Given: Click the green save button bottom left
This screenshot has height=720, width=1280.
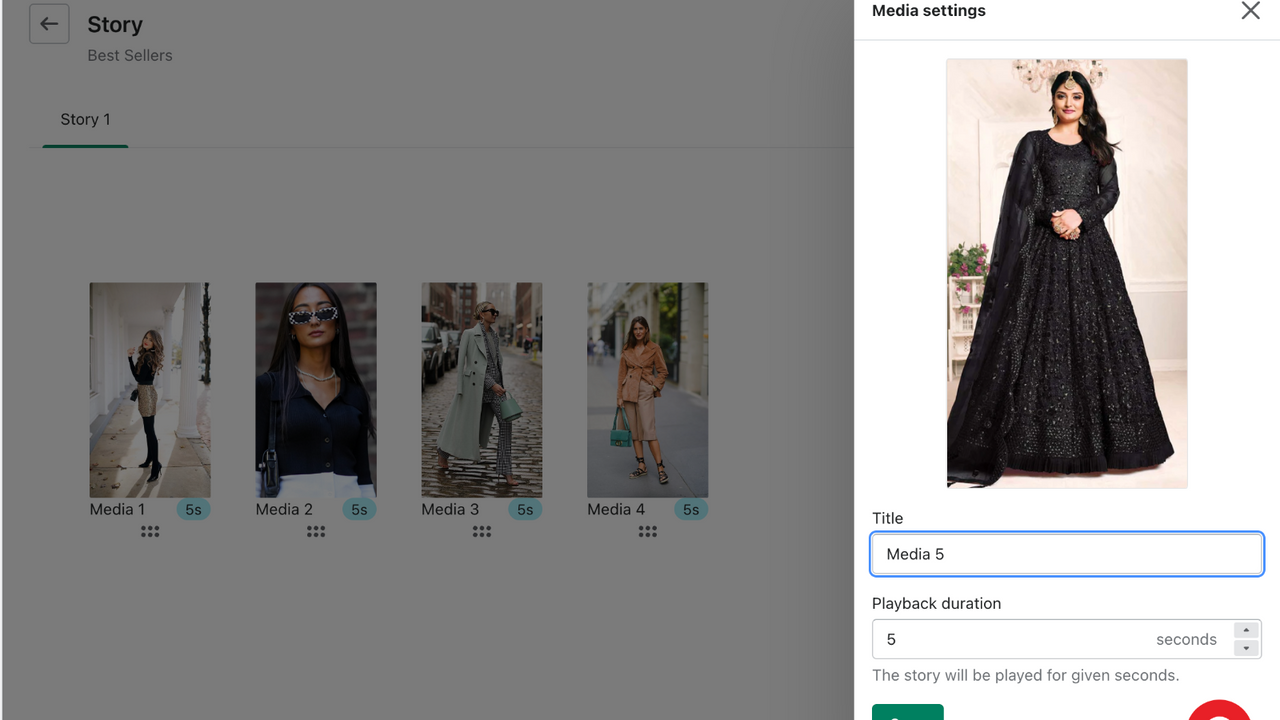Looking at the screenshot, I should pos(906,715).
